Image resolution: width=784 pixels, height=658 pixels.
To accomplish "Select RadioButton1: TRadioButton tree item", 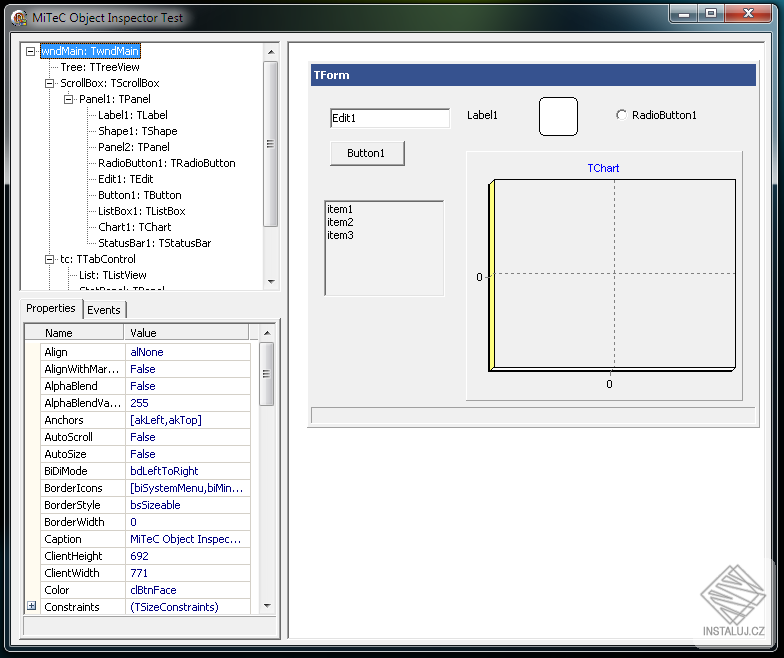I will point(166,163).
